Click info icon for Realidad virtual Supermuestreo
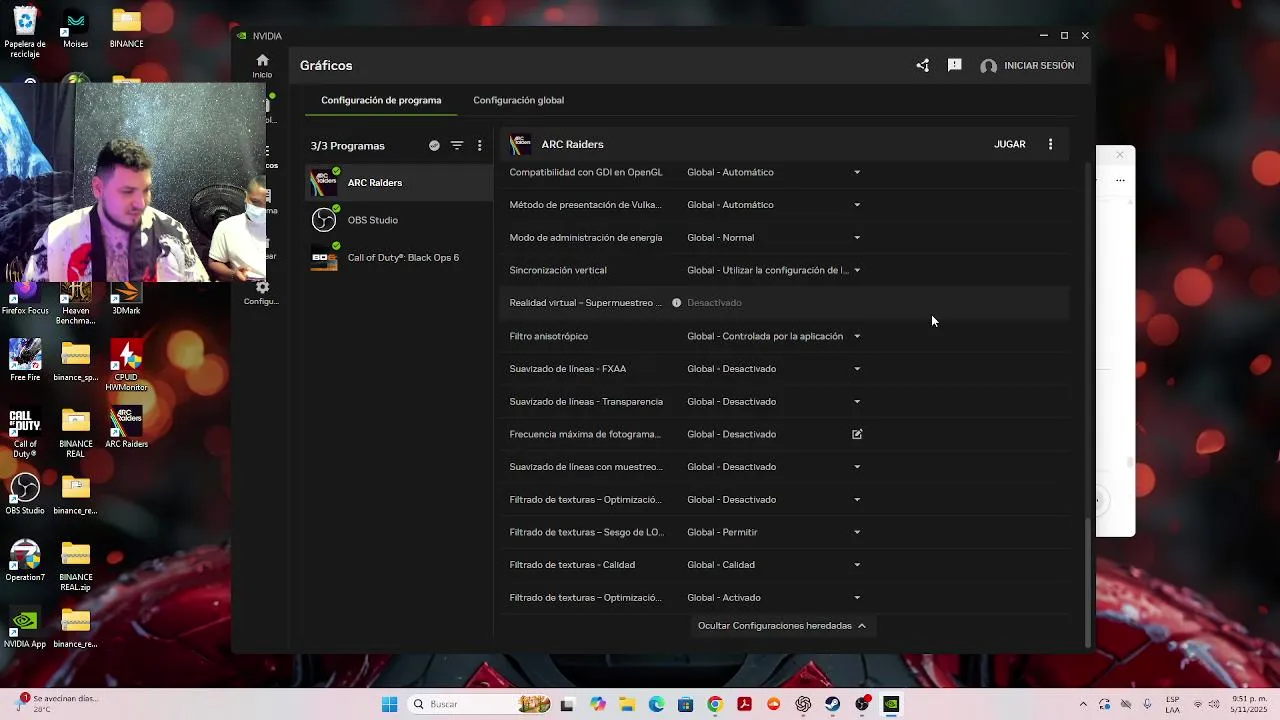The width and height of the screenshot is (1280, 720). point(676,303)
